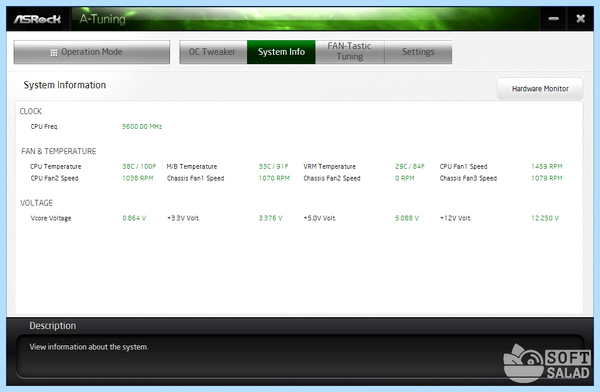Click the Hardware Monitor button
This screenshot has height=392, width=600.
(x=540, y=88)
